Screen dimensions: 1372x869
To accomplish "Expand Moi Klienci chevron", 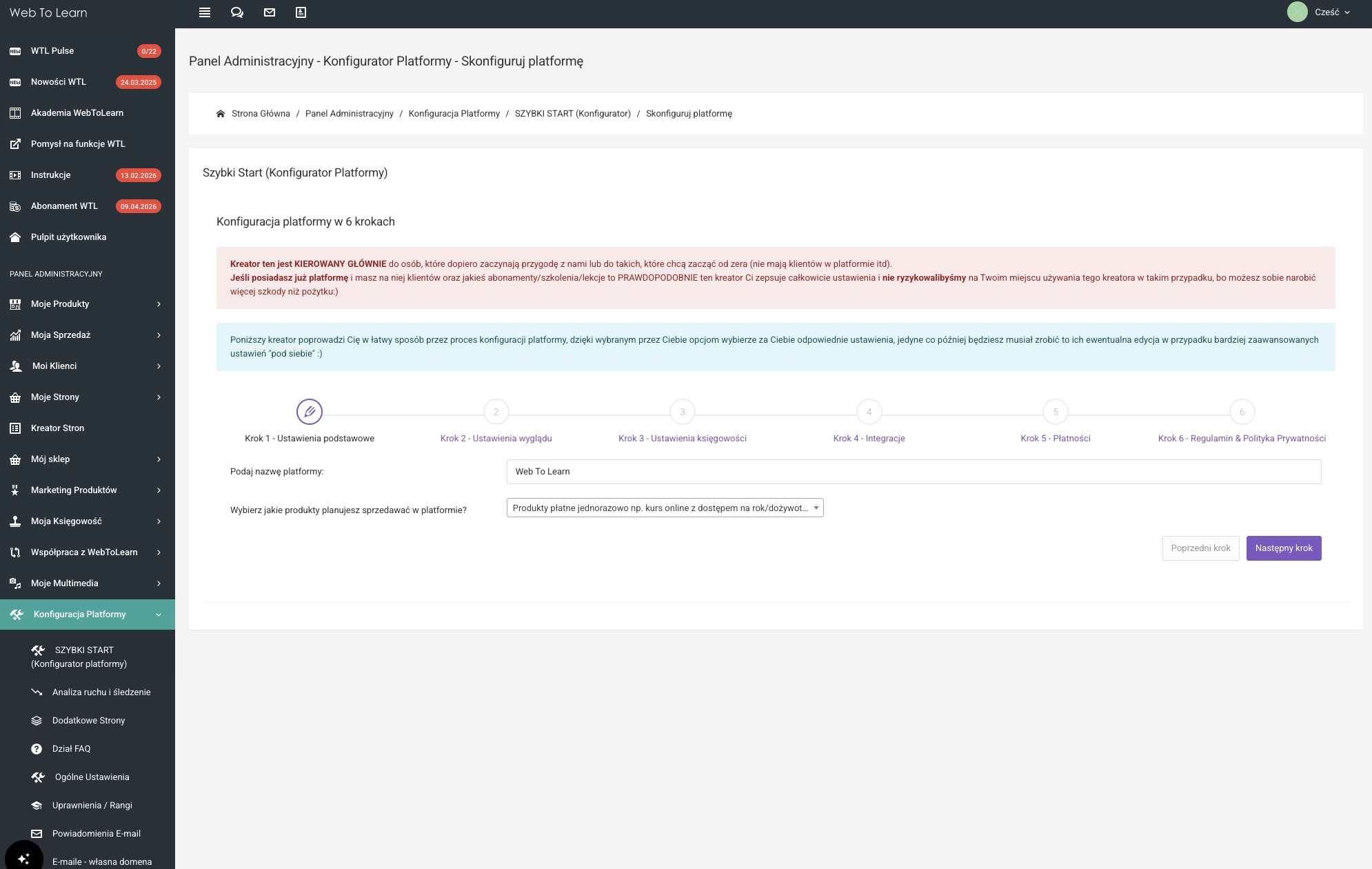I will click(159, 366).
